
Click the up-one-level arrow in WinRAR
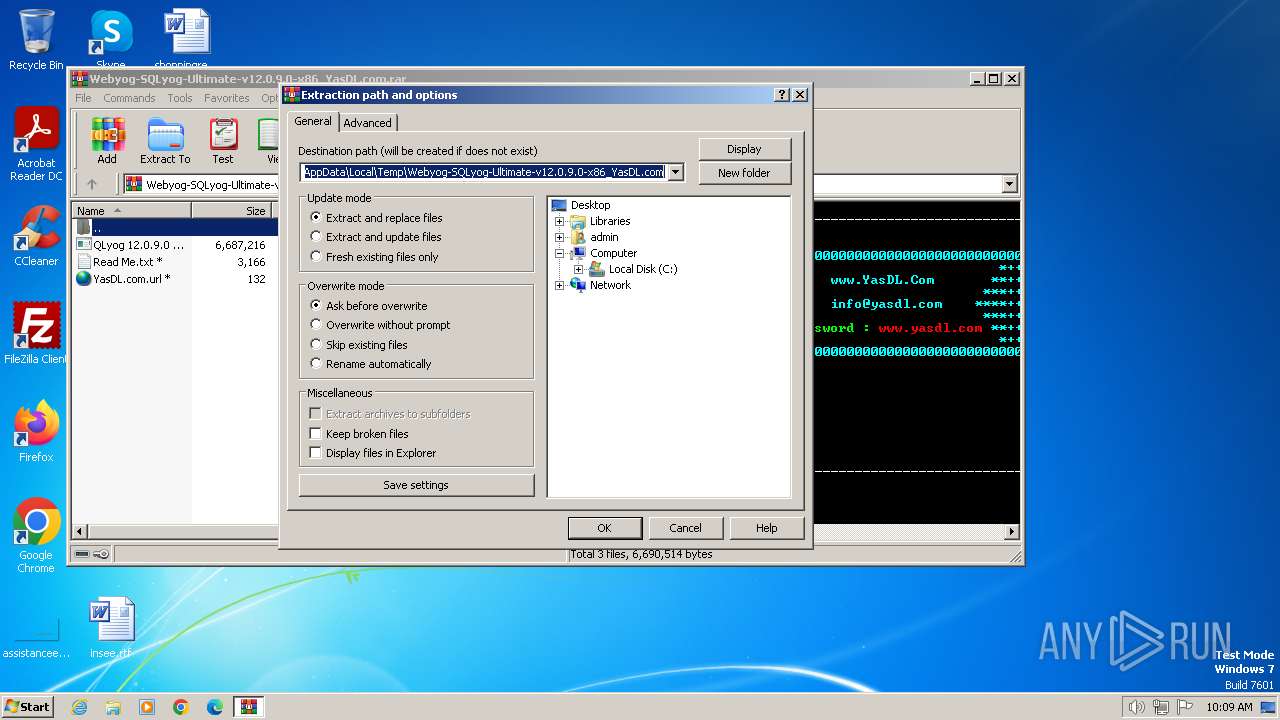click(x=92, y=184)
